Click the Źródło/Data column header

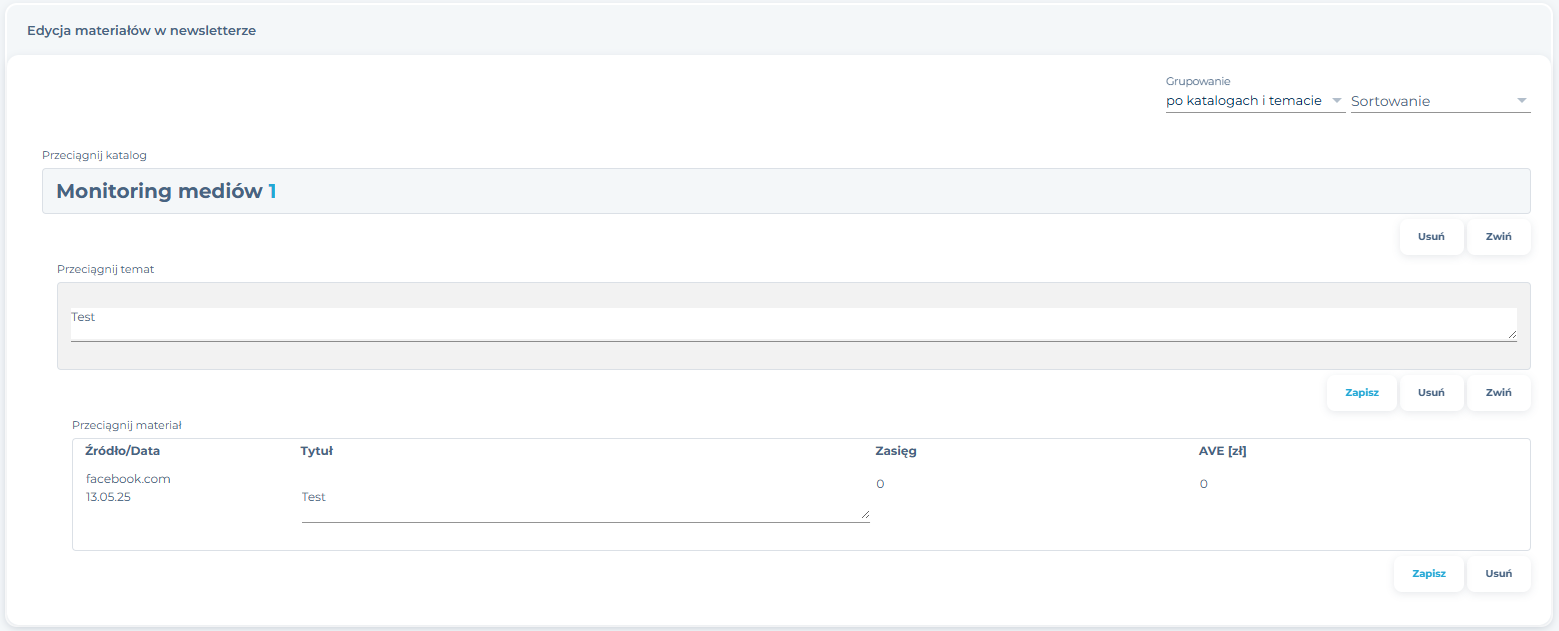[x=123, y=451]
